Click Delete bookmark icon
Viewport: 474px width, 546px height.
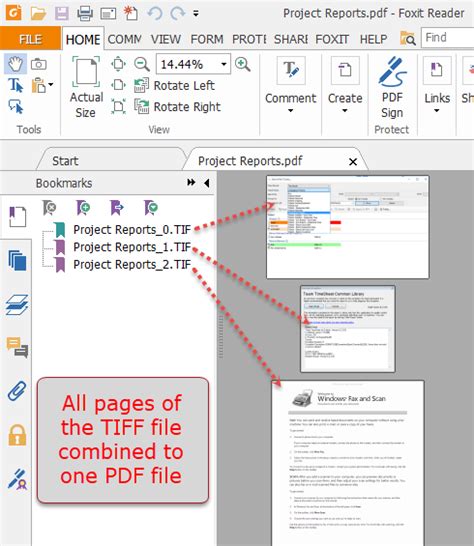click(49, 208)
